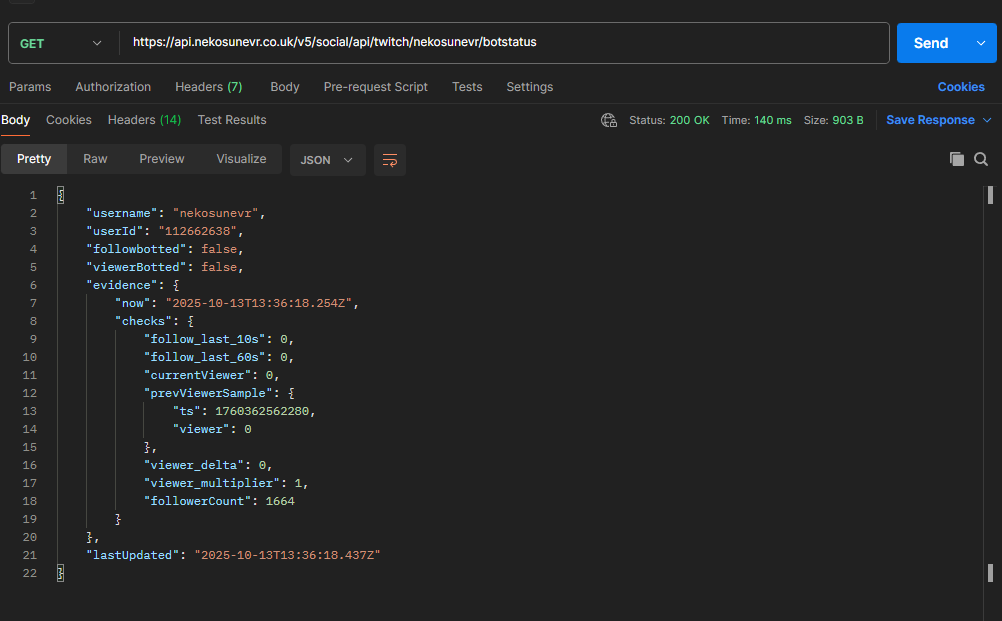Select the Visualize response view
1002x621 pixels.
241,159
